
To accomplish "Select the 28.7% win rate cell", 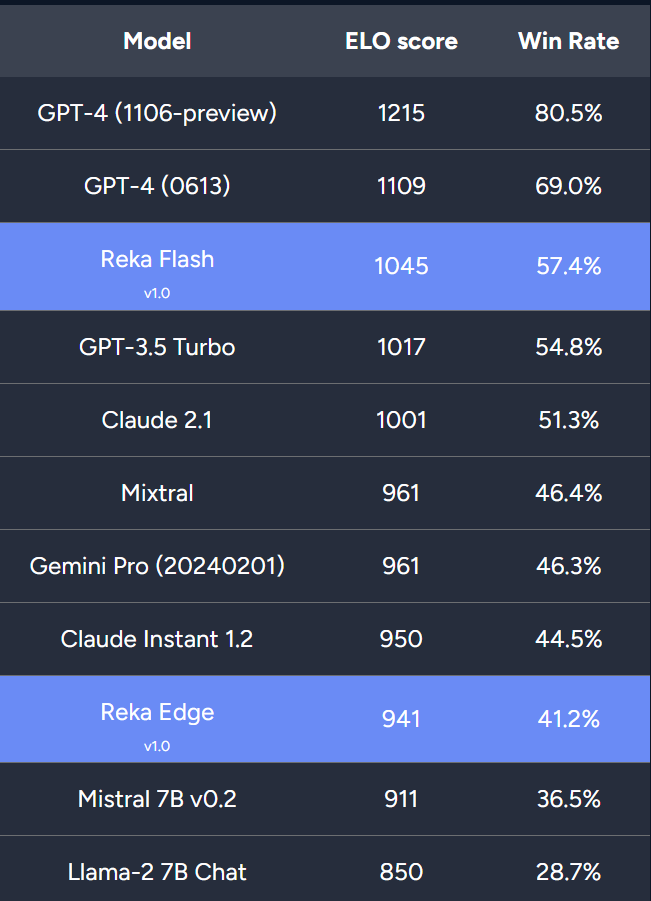I will (x=567, y=872).
